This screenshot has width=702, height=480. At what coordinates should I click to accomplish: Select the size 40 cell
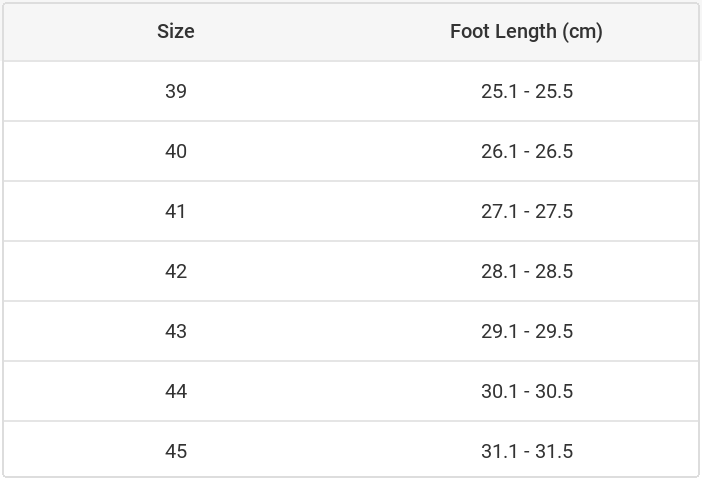(x=176, y=151)
